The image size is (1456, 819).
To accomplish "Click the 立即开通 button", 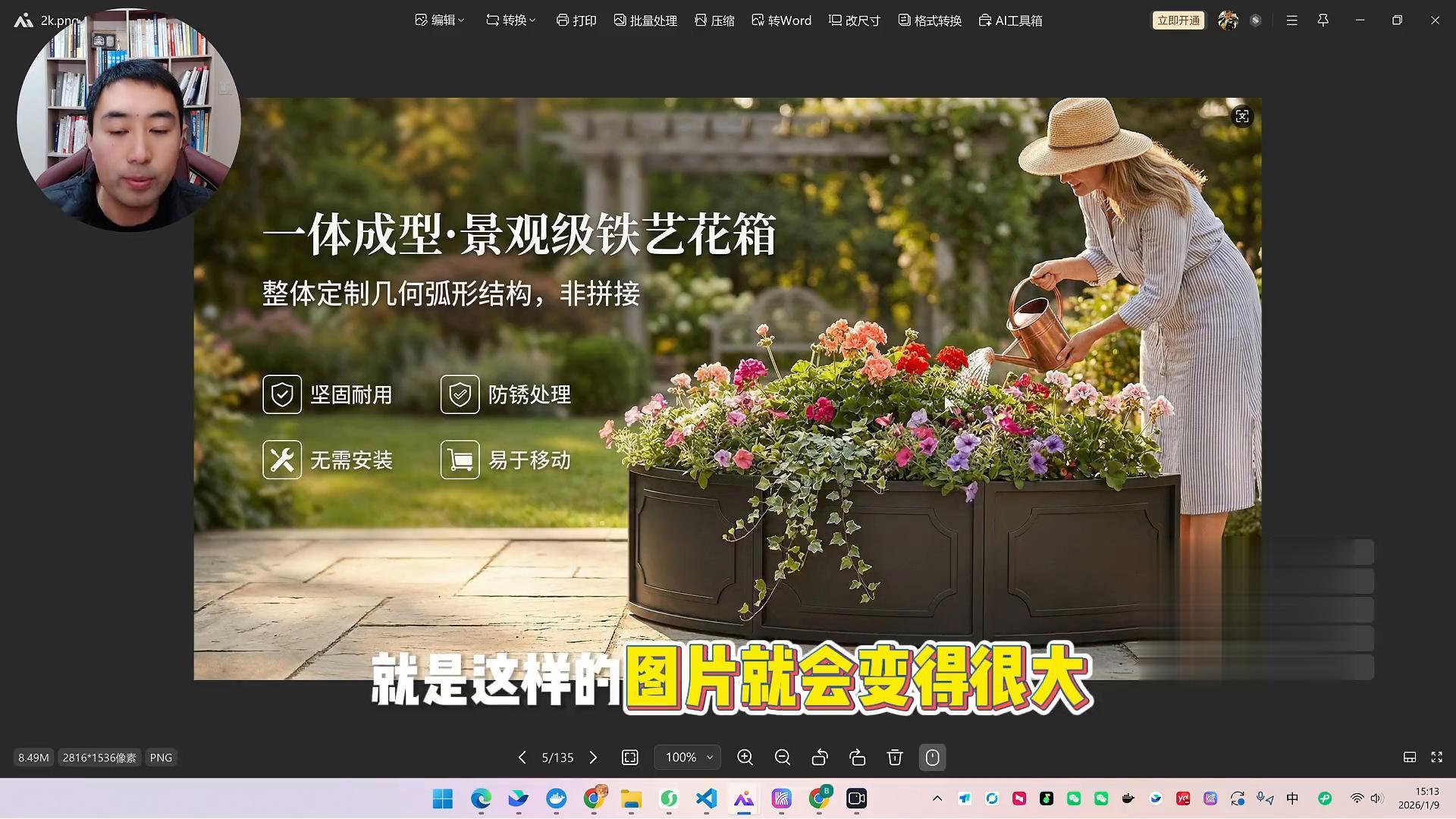I will click(1178, 20).
